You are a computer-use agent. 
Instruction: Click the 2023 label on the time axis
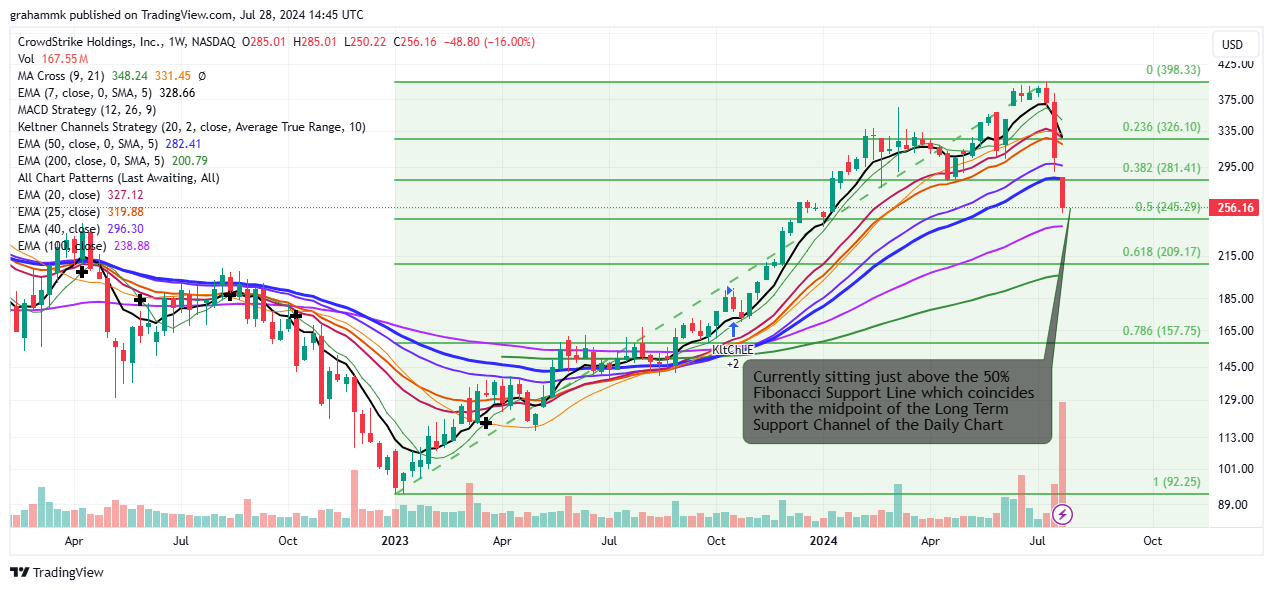click(x=396, y=541)
